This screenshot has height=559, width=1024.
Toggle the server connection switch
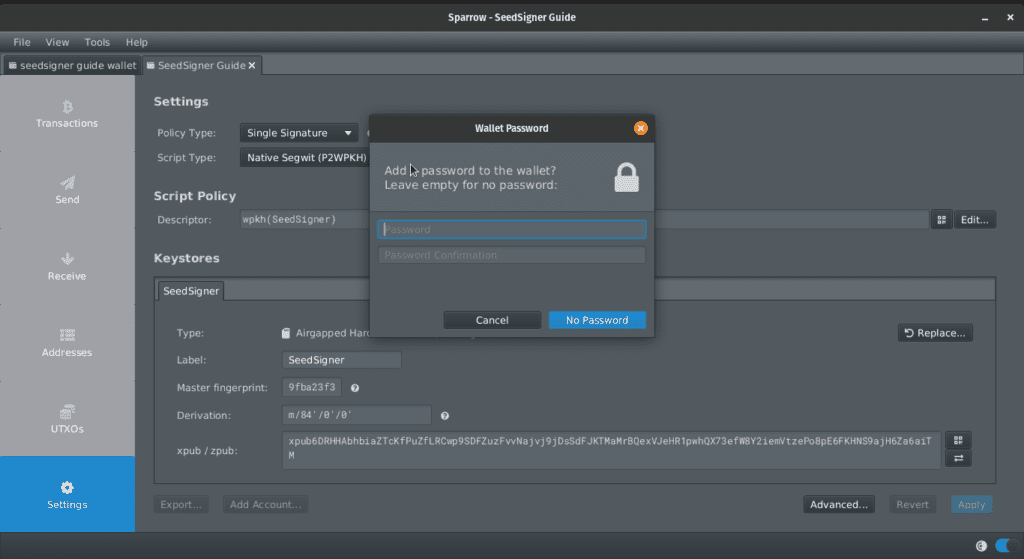click(1006, 545)
